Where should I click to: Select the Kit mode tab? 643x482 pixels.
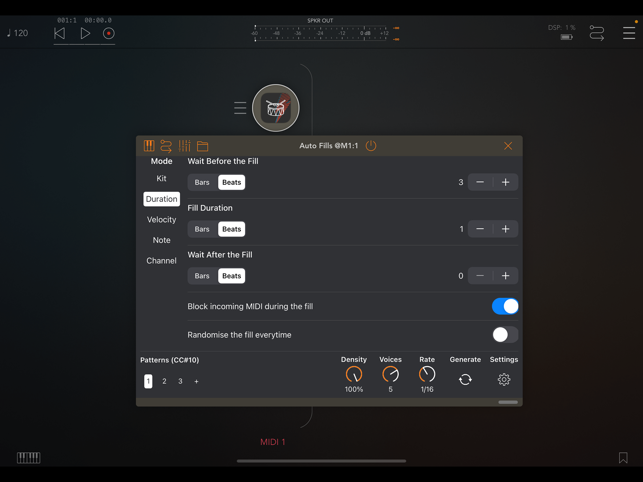(x=161, y=179)
